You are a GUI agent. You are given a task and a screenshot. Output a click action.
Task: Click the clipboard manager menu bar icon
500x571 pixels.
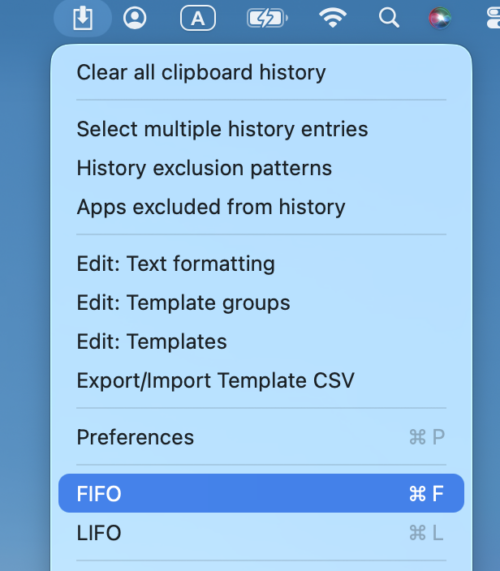coord(83,18)
